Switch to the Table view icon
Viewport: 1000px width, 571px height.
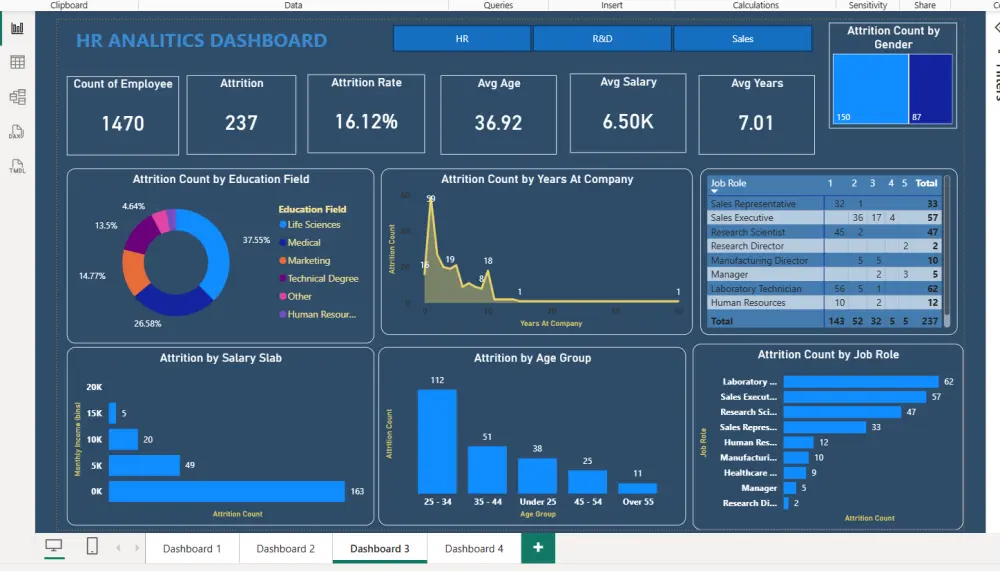[x=17, y=63]
